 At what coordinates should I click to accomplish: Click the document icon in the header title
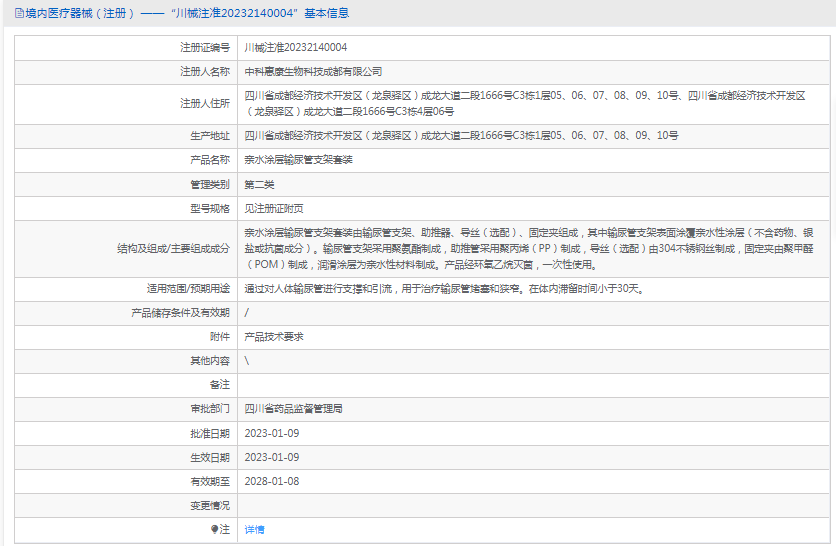[19, 13]
